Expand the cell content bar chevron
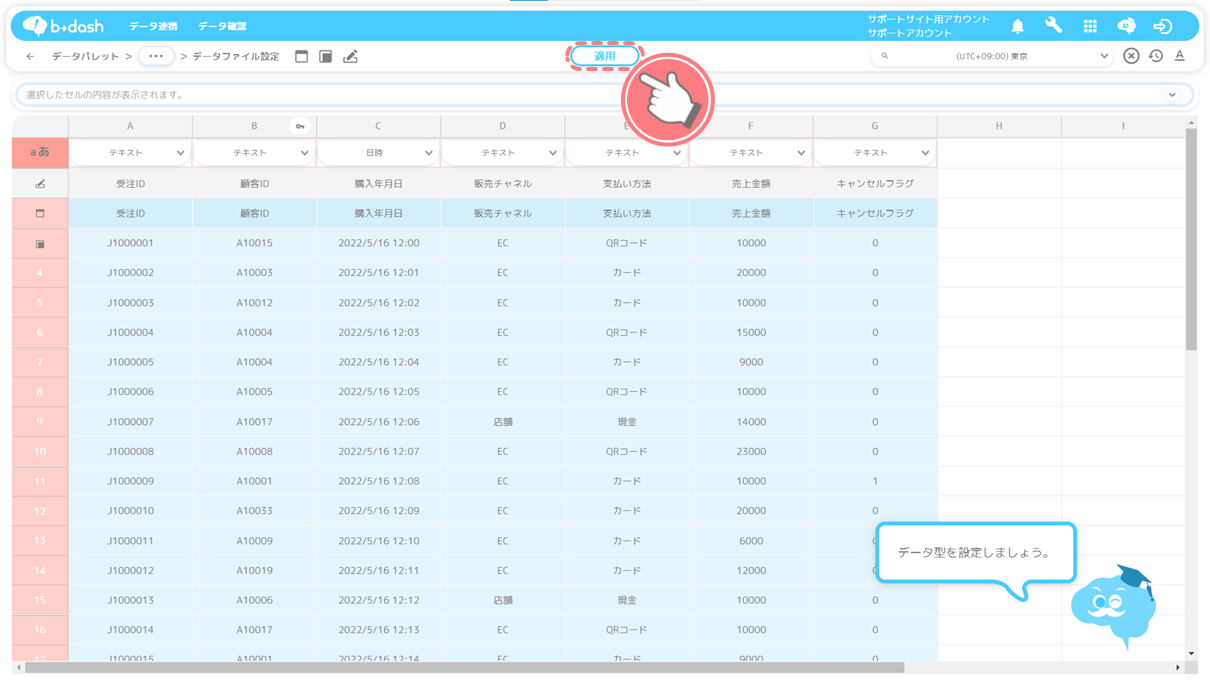The image size is (1210, 680). tap(1173, 95)
